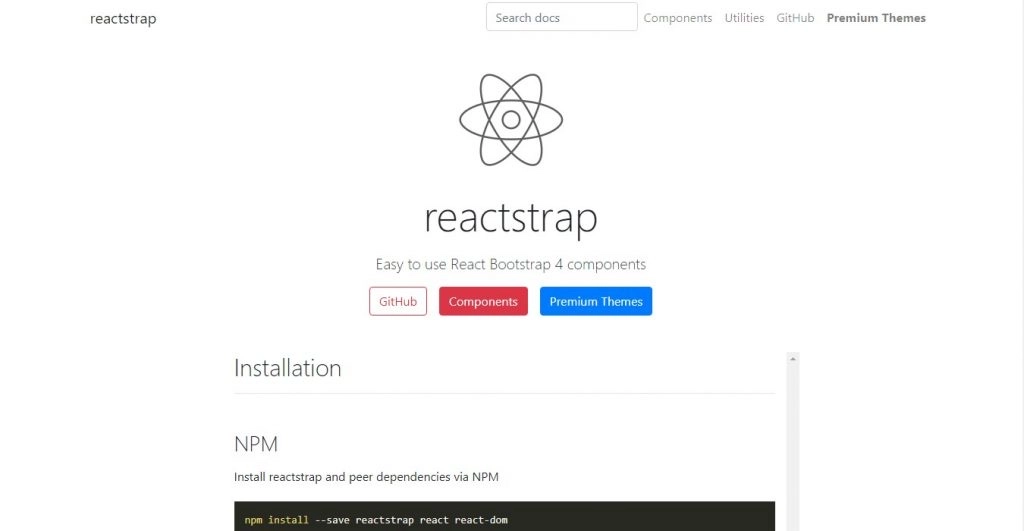Open the Components nav item

pyautogui.click(x=677, y=18)
